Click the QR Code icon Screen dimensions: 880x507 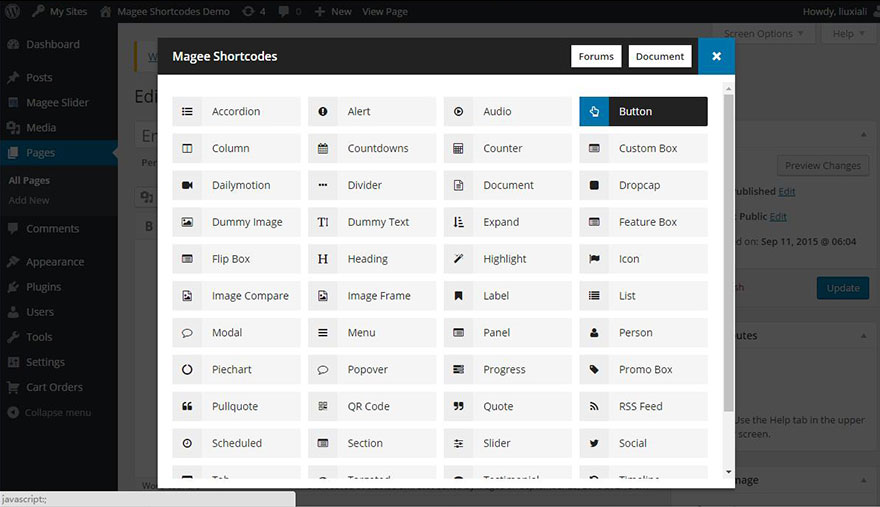323,407
